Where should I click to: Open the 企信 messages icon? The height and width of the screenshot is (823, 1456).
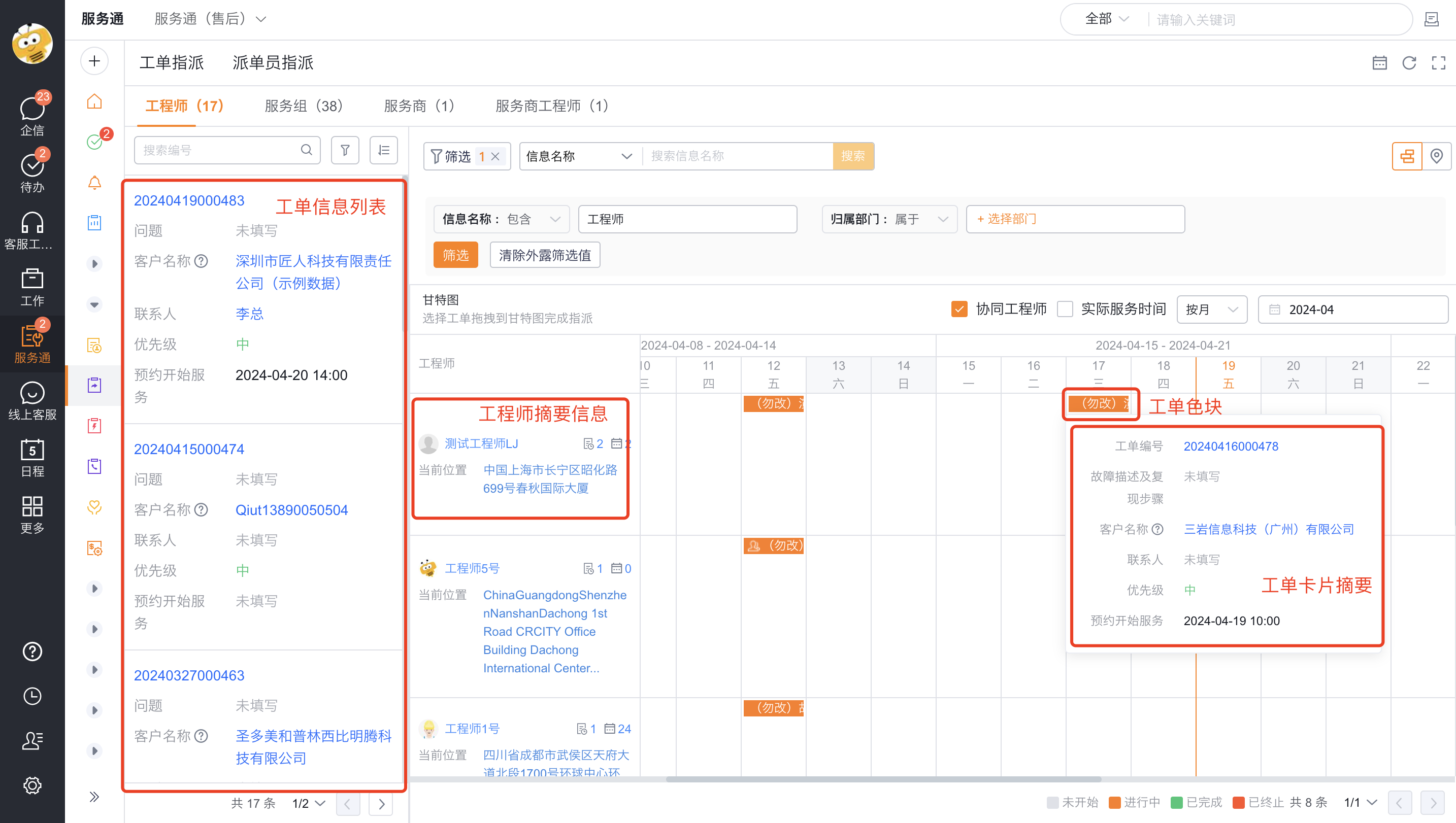tap(32, 109)
